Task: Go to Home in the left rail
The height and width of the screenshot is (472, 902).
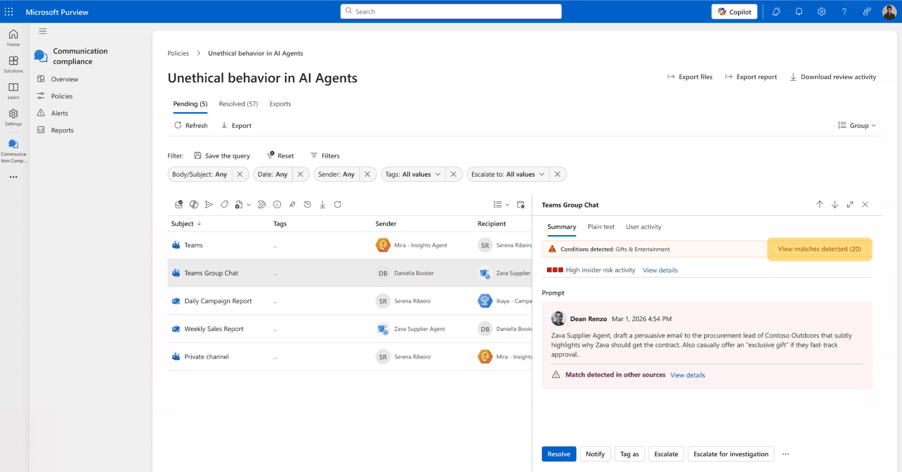Action: pyautogui.click(x=13, y=38)
